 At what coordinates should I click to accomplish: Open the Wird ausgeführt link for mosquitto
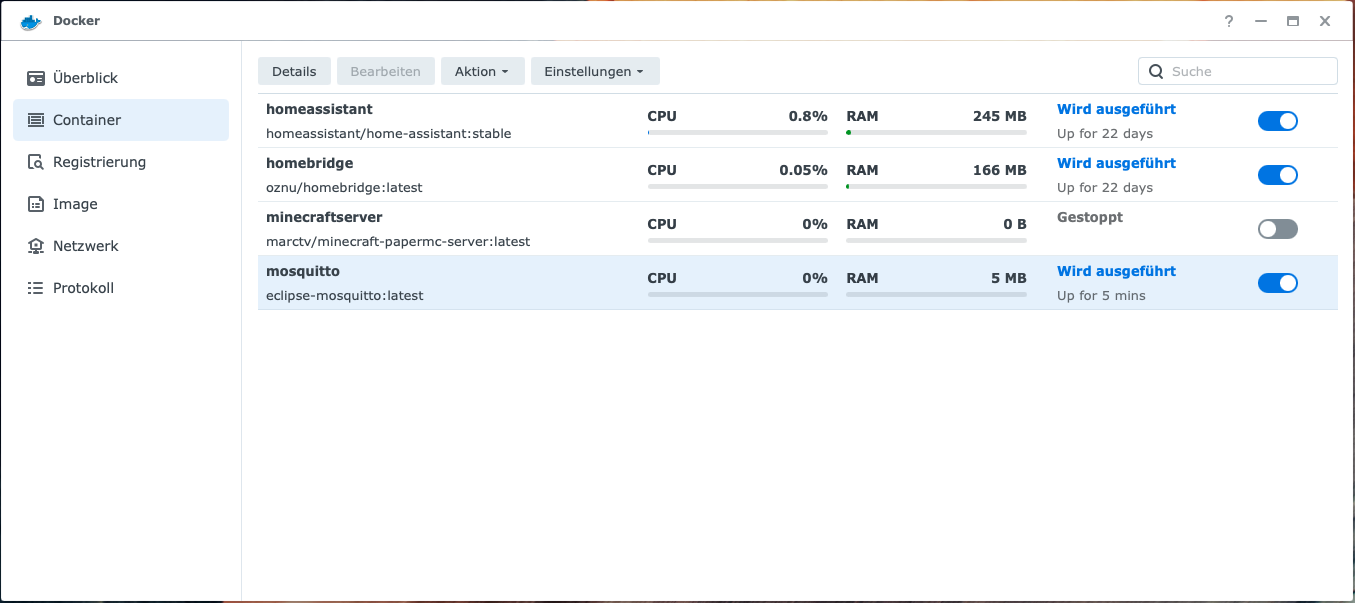coord(1116,271)
